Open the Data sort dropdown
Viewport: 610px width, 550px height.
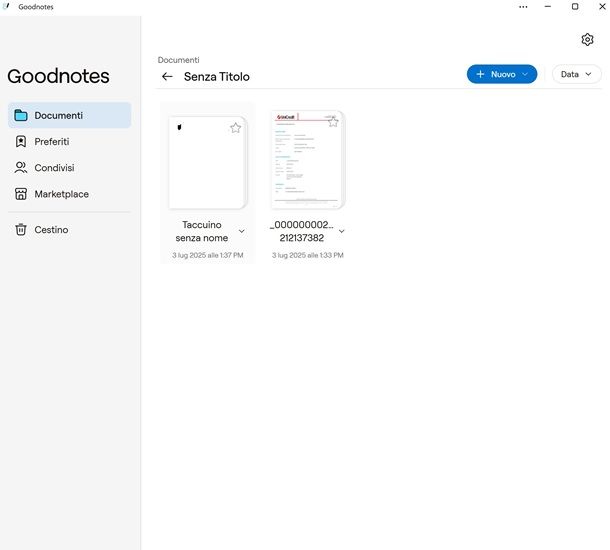[x=577, y=74]
